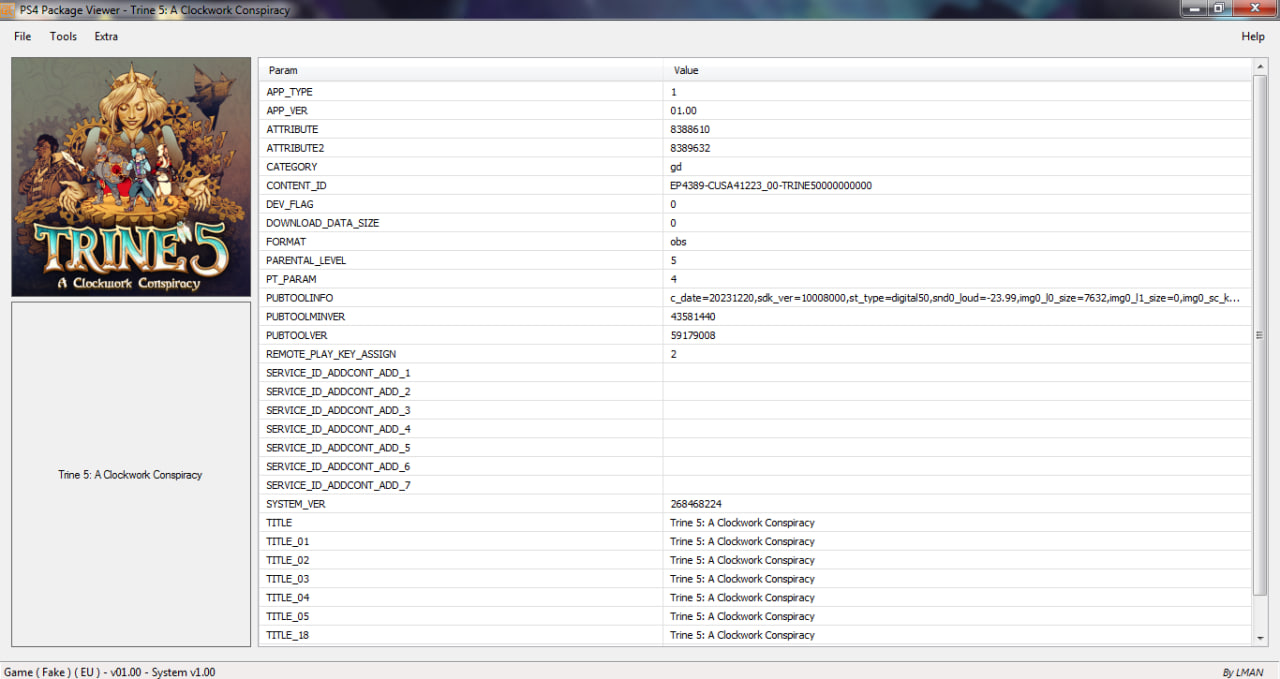
Task: Select the SERVICE_ID_ADDCONT_ADD_6 row
Action: click(755, 466)
